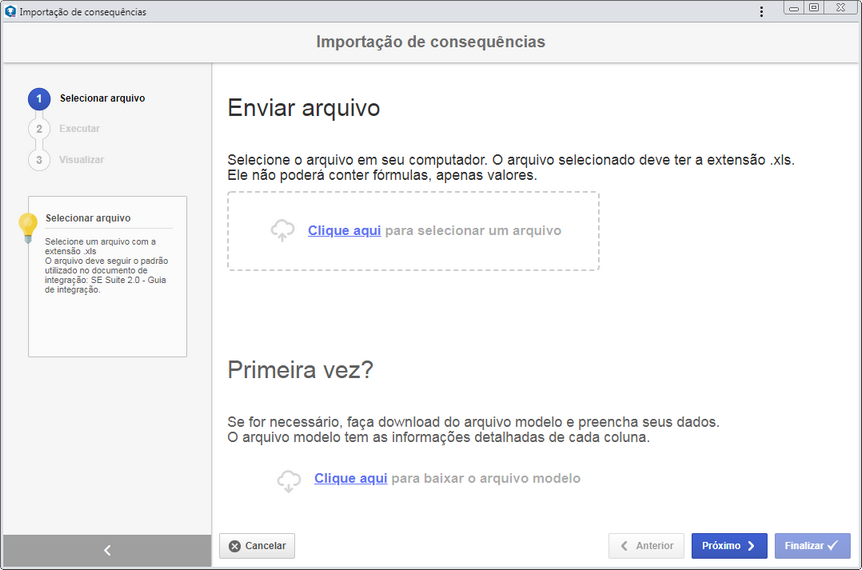Screen dimensions: 862x570
Task: Click the yellow lightbulb tip icon
Action: (28, 228)
